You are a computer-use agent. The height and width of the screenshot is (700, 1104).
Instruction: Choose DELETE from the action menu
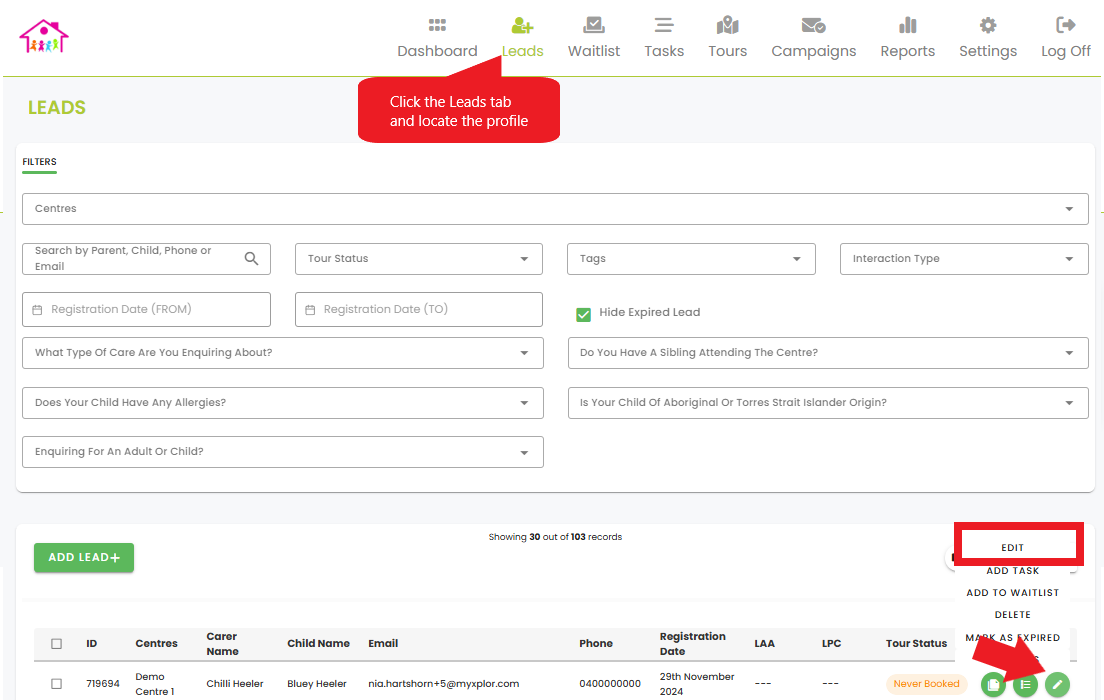[1012, 615]
